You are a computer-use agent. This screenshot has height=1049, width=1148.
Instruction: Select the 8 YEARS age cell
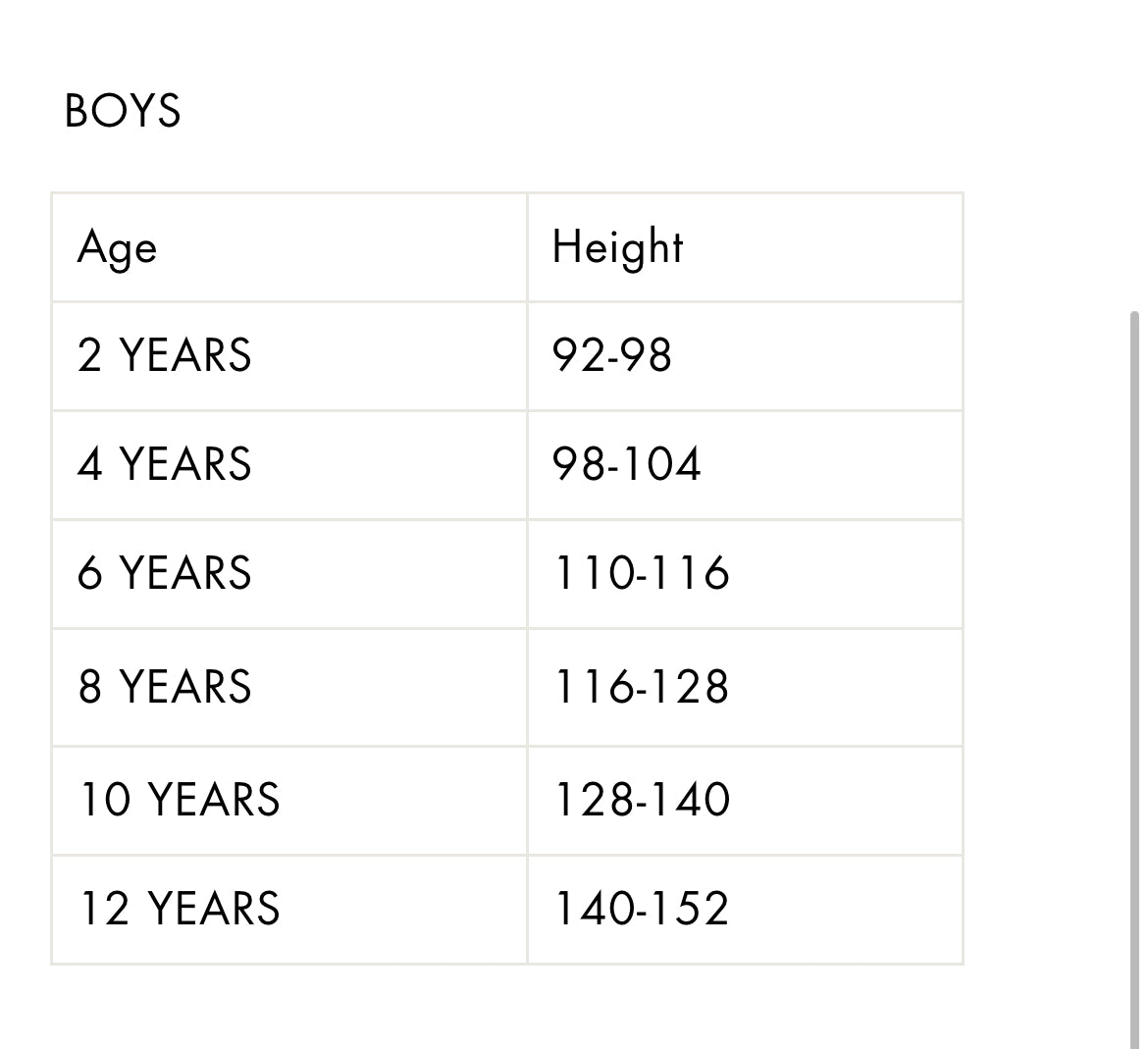[165, 687]
